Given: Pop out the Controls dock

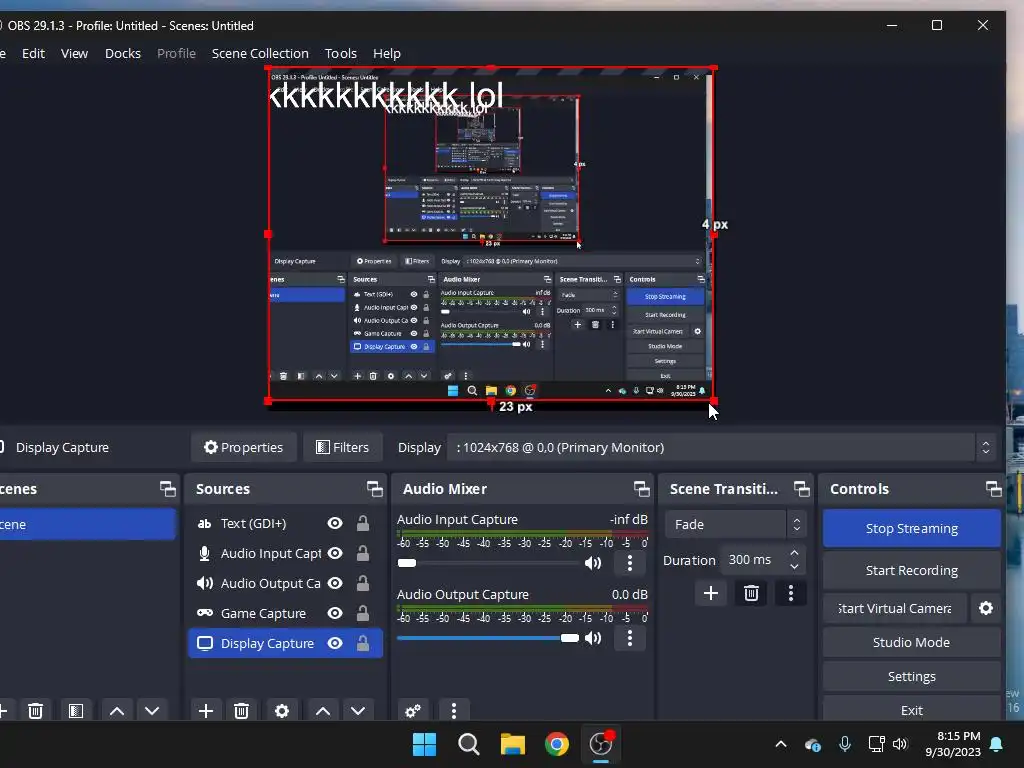Looking at the screenshot, I should tap(994, 489).
